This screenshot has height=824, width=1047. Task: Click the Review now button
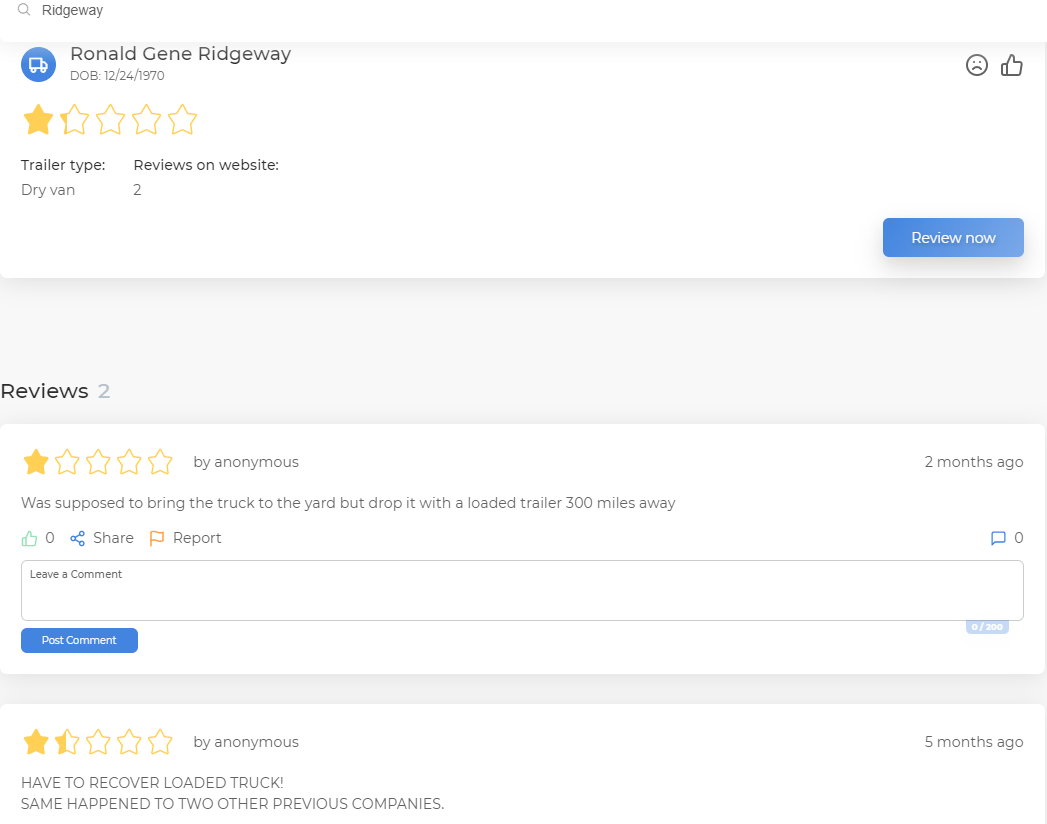(x=953, y=237)
